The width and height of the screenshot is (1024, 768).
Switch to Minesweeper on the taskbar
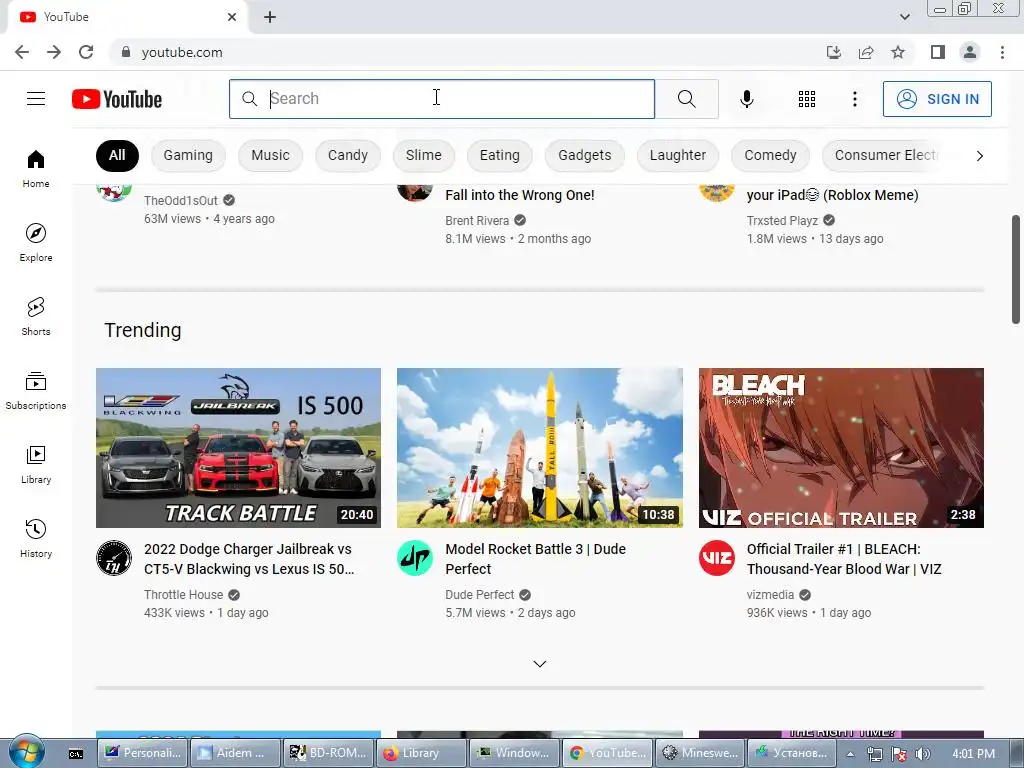(699, 753)
